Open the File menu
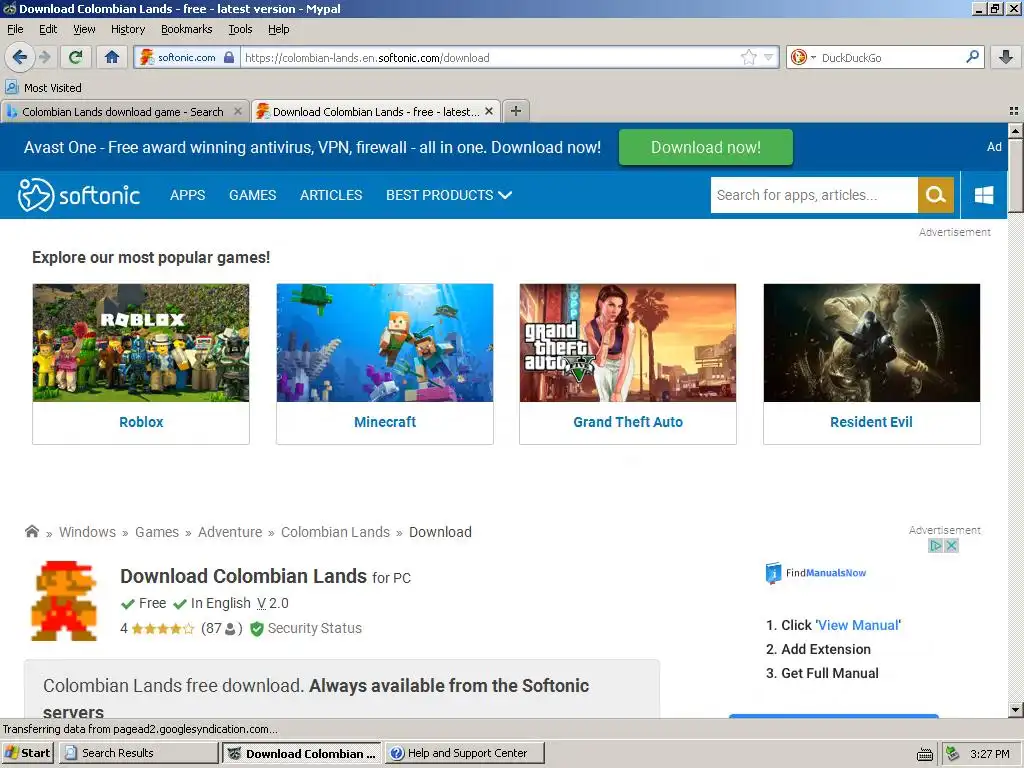The height and width of the screenshot is (768, 1024). (15, 29)
